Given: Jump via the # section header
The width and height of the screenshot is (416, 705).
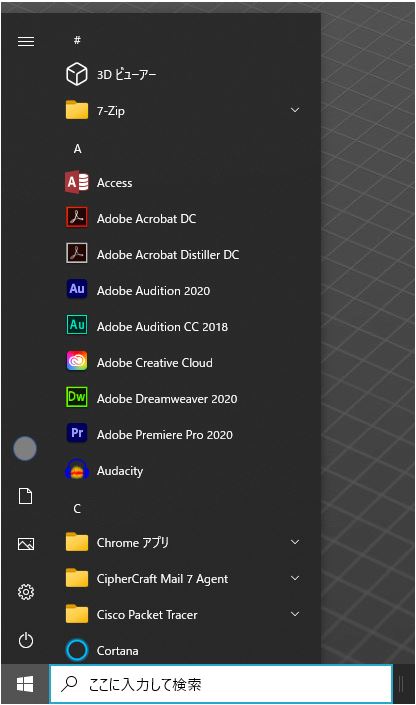Looking at the screenshot, I should point(77,40).
